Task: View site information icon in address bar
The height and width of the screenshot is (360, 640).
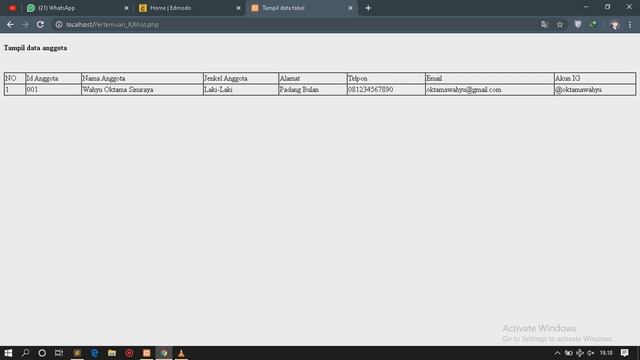Action: (x=59, y=24)
